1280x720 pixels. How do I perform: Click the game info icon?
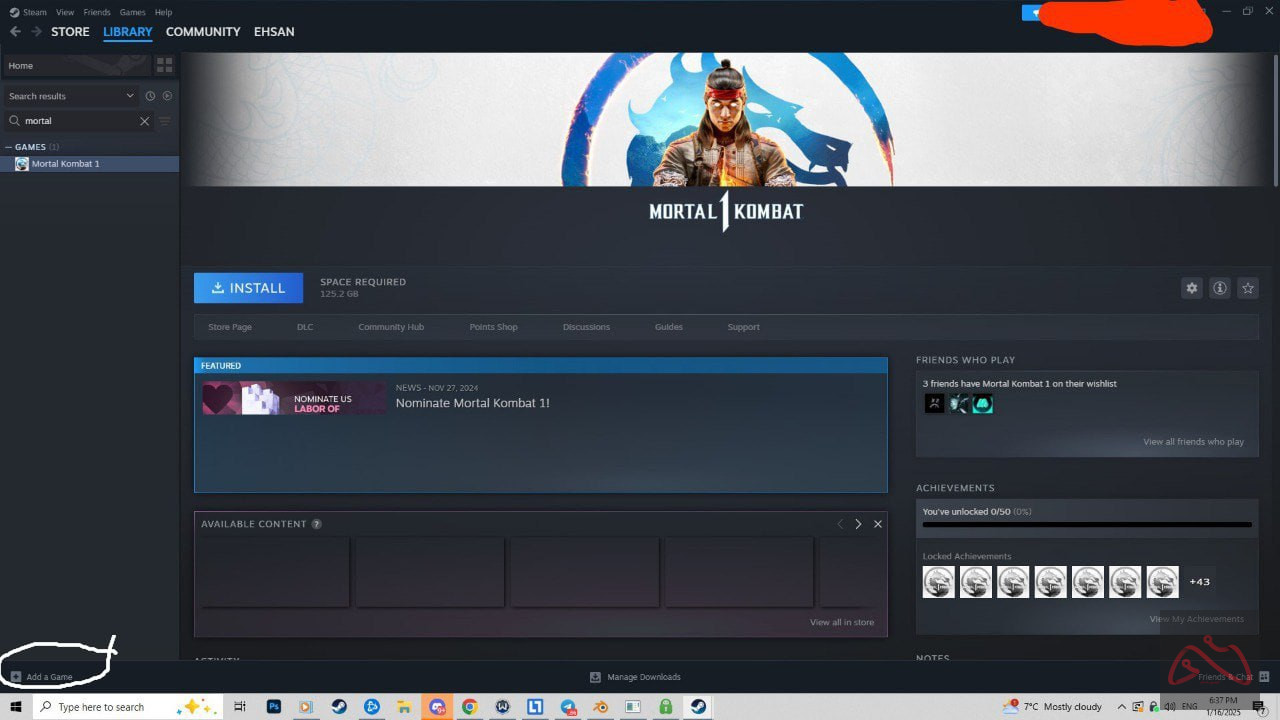point(1220,288)
